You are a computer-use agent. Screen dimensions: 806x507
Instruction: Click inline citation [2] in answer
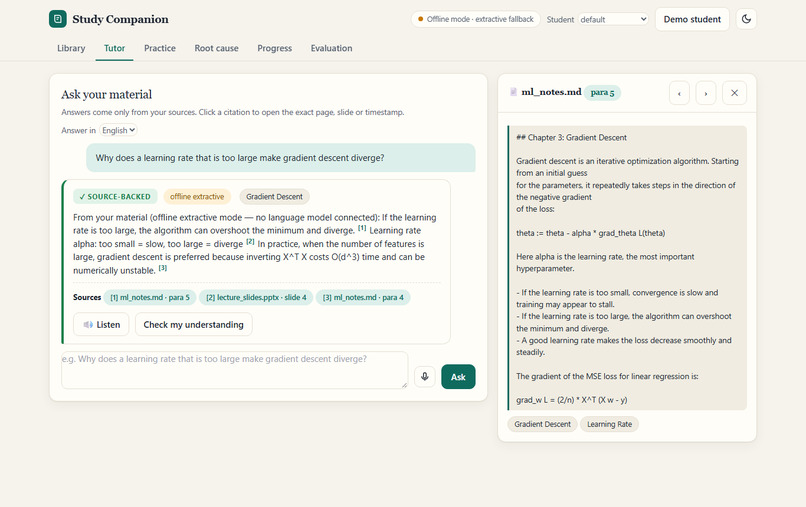click(x=250, y=241)
